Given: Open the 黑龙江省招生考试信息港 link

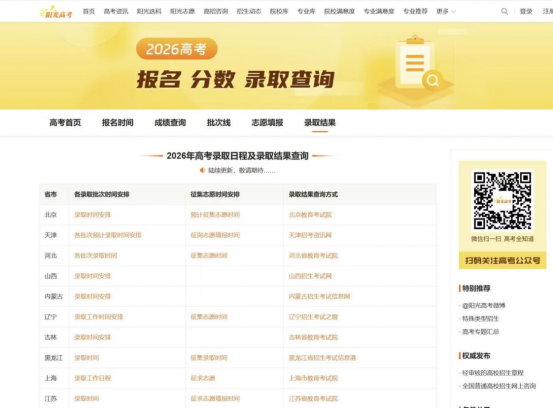Looking at the screenshot, I should pos(322,358).
